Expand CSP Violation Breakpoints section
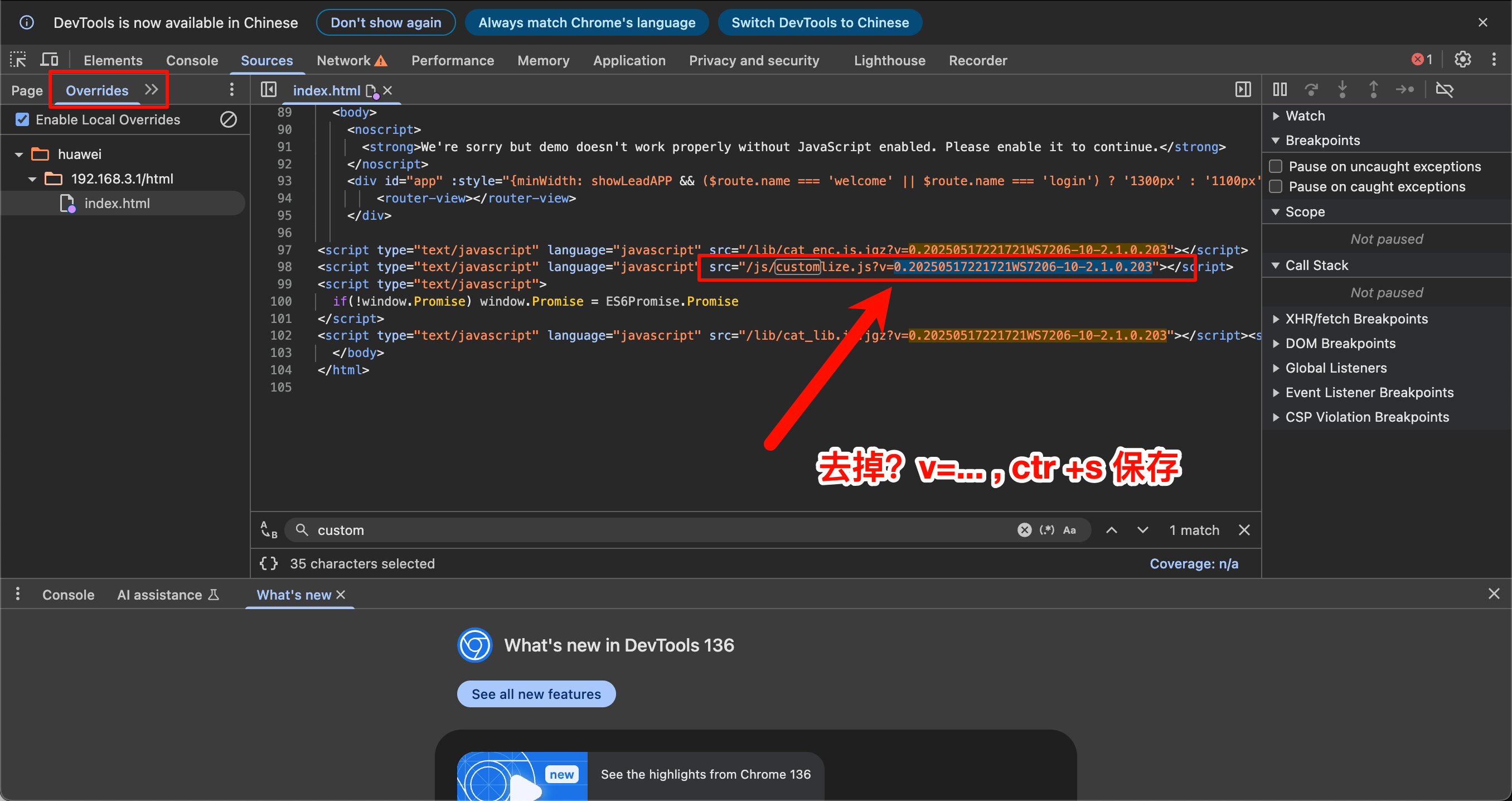Viewport: 1512px width, 801px height. pos(1276,417)
